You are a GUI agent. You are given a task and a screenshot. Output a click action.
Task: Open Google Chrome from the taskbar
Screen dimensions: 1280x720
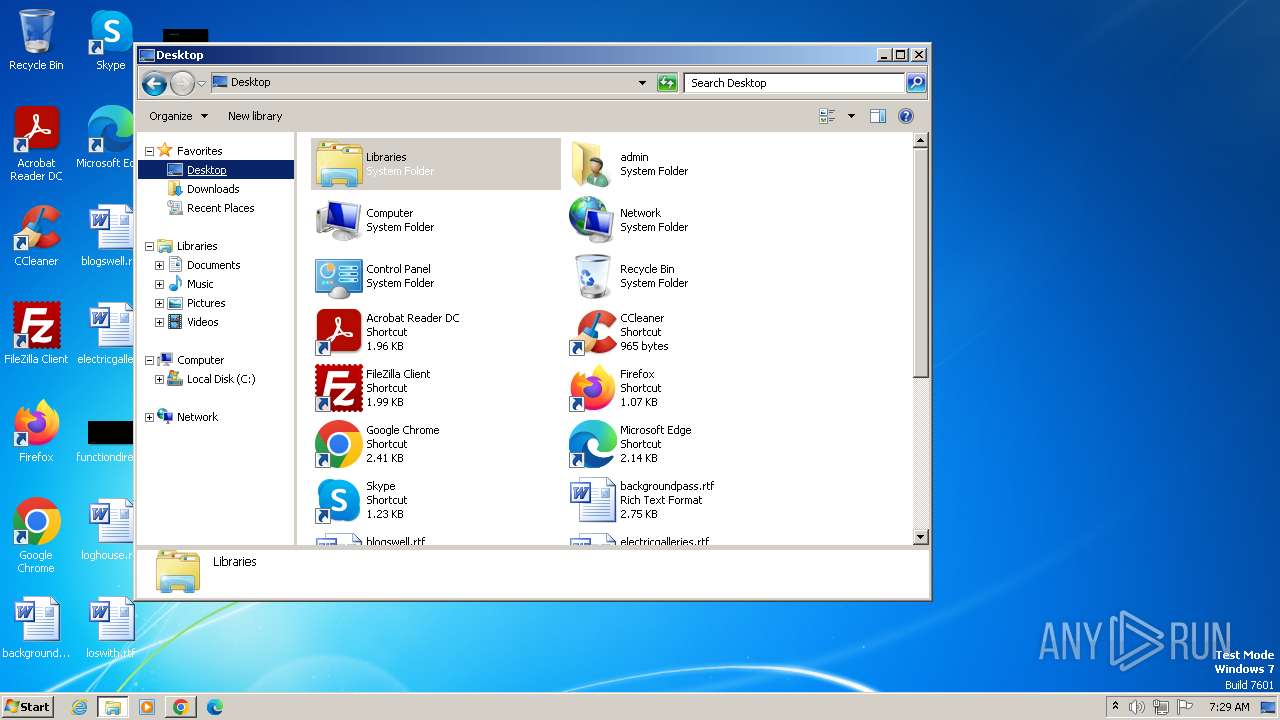[181, 707]
